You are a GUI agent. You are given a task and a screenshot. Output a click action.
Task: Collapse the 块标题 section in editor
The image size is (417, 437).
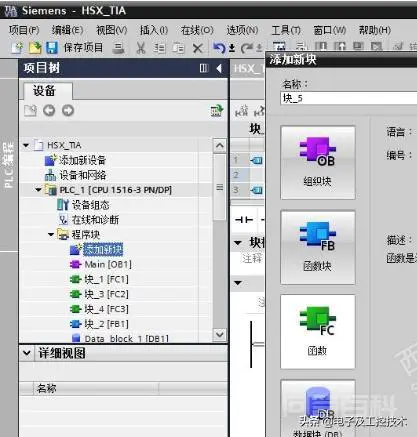(x=238, y=243)
